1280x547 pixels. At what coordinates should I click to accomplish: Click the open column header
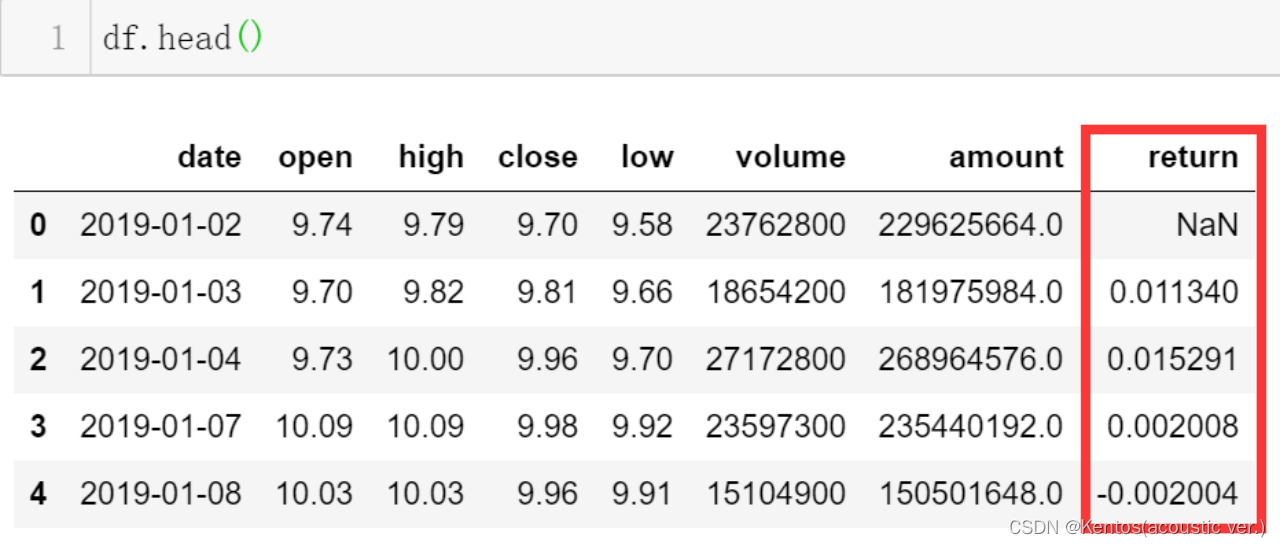(315, 157)
